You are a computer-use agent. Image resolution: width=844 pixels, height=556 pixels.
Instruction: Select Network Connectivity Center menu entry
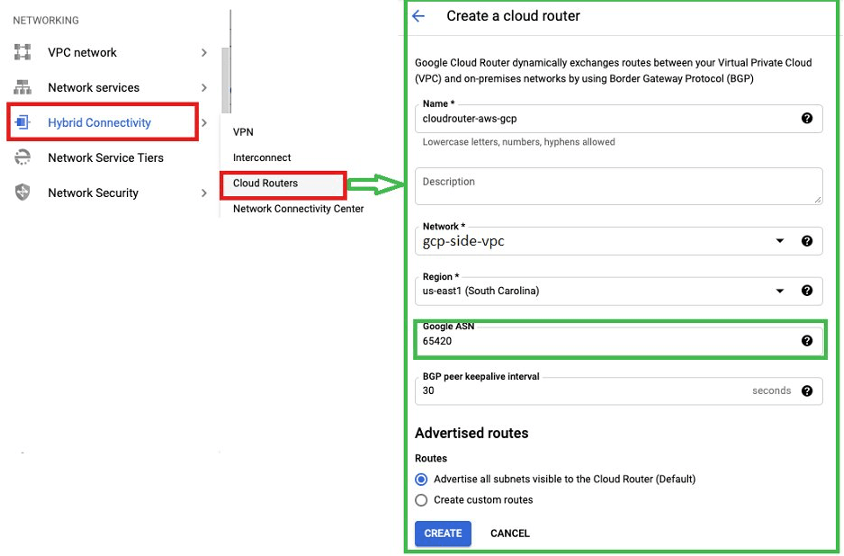tap(298, 209)
